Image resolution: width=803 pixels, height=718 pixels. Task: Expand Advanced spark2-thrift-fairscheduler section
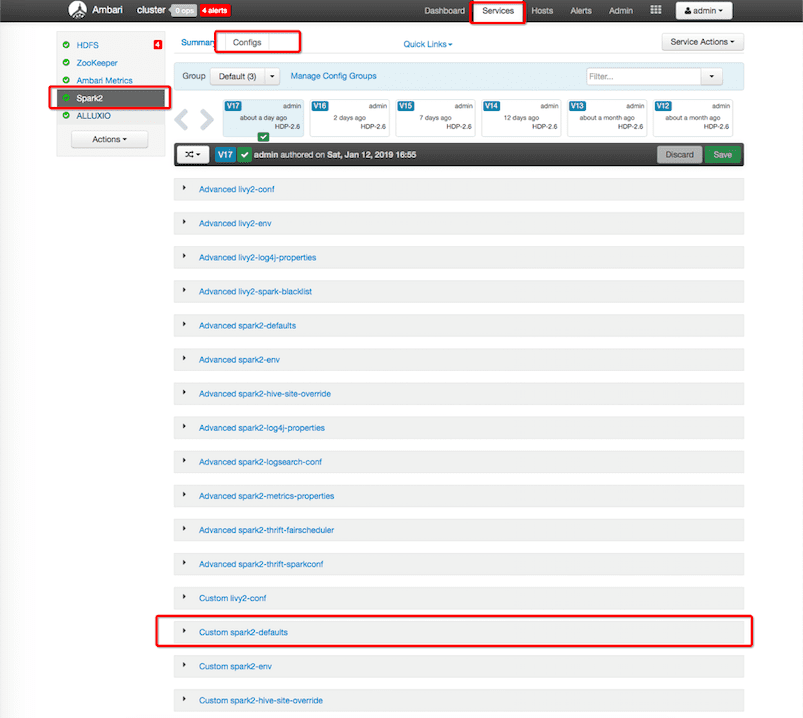point(458,530)
